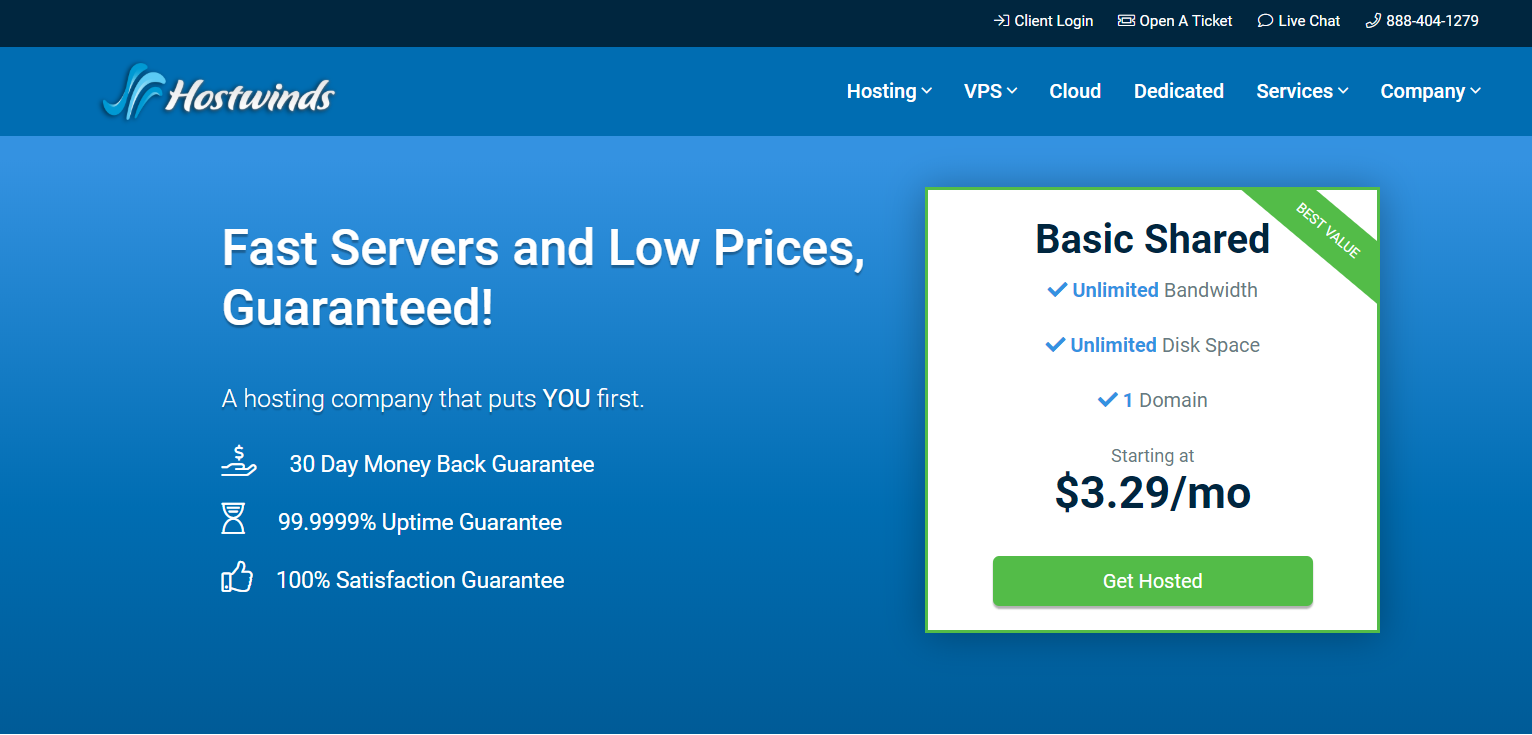Click the checkmark next to 1 Domain
1532x735 pixels.
point(1107,400)
